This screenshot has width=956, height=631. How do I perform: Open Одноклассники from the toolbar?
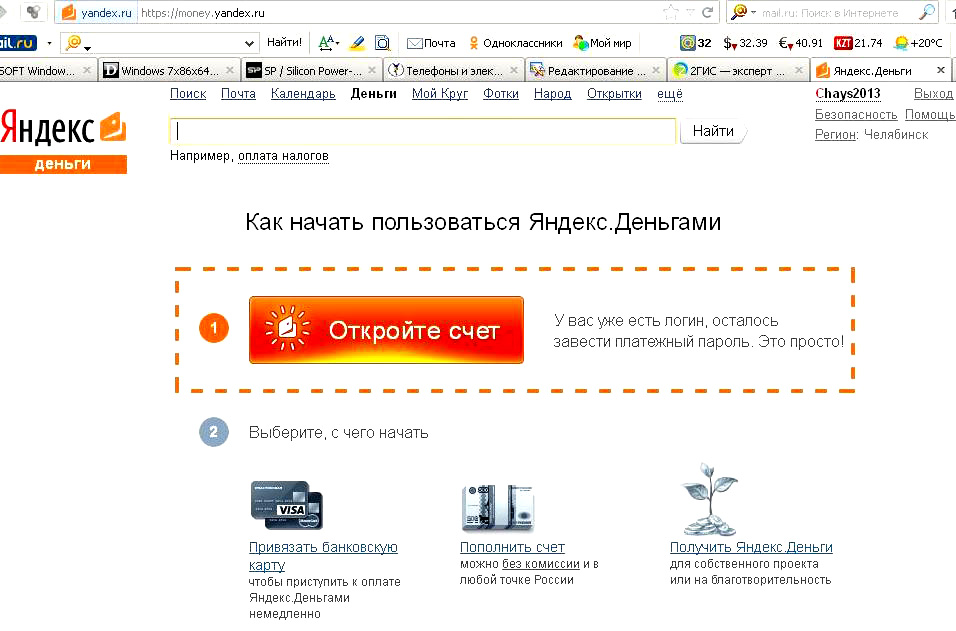(x=515, y=43)
